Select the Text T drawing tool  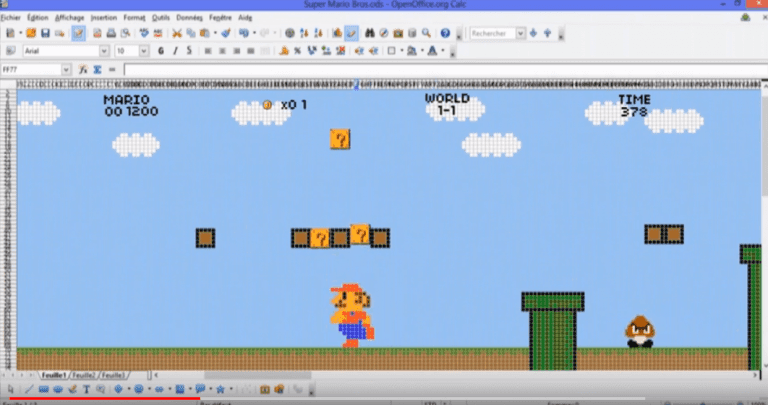pos(86,389)
